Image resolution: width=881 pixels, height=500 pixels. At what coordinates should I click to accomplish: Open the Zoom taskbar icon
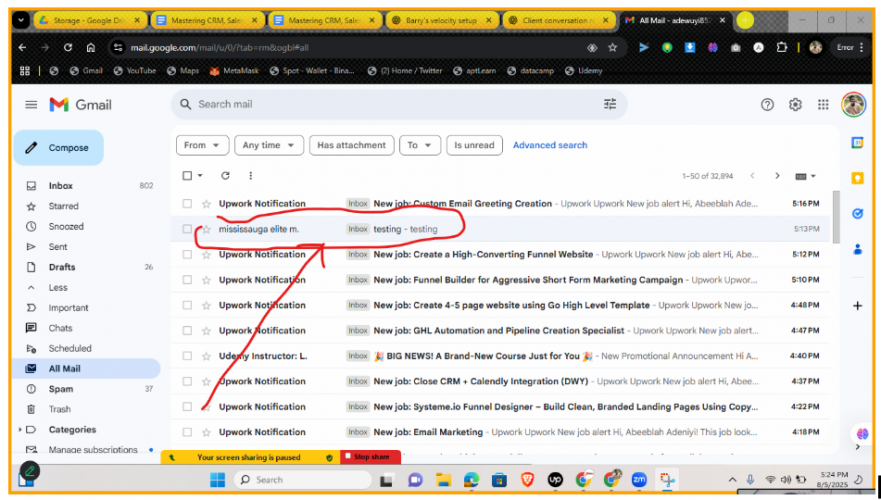(639, 480)
